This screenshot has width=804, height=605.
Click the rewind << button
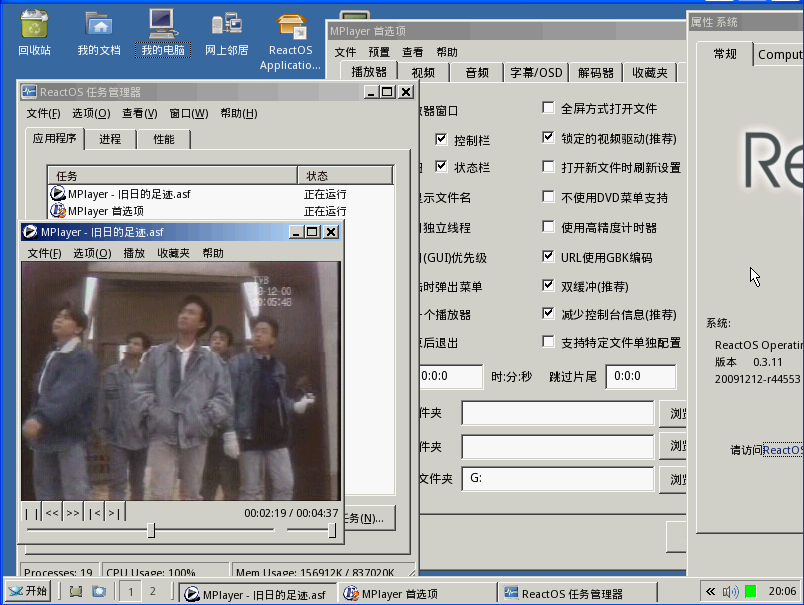coord(52,513)
